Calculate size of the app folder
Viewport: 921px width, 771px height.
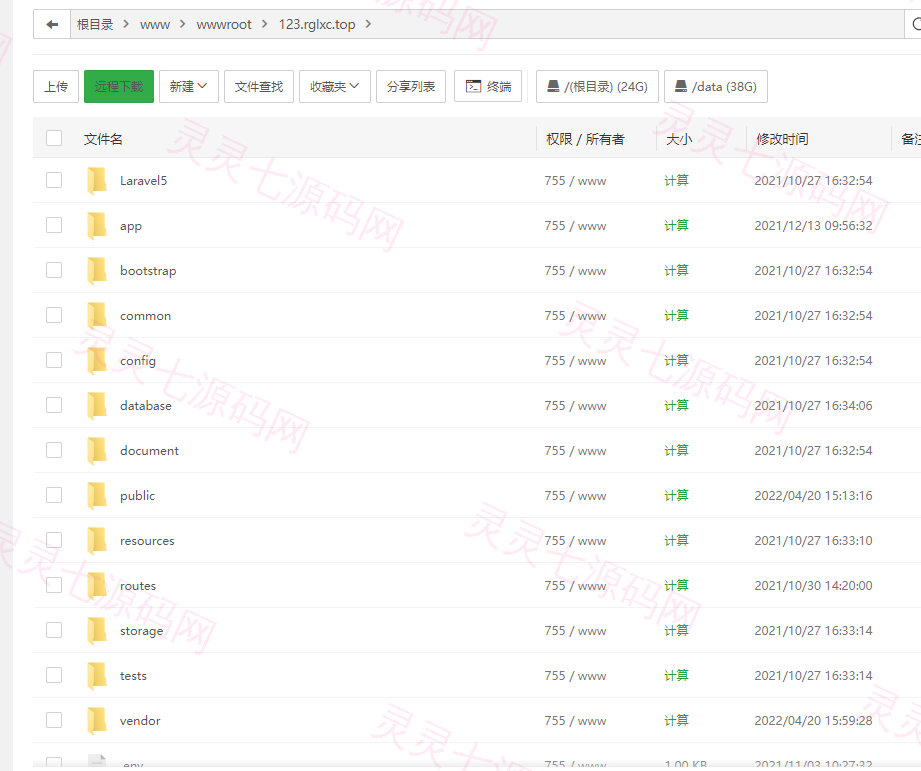pos(677,225)
